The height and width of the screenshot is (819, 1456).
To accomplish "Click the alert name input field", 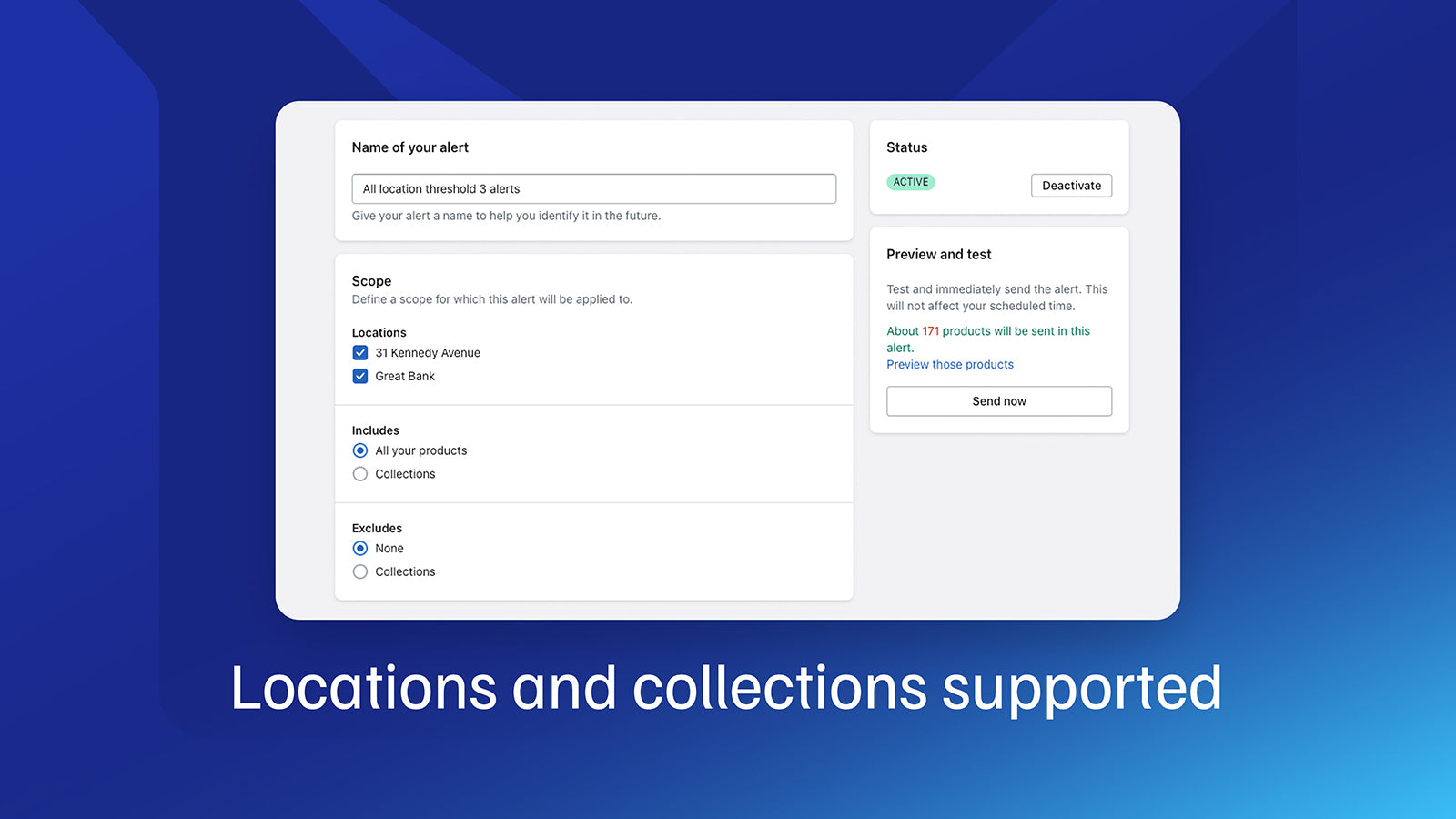I will coord(593,188).
